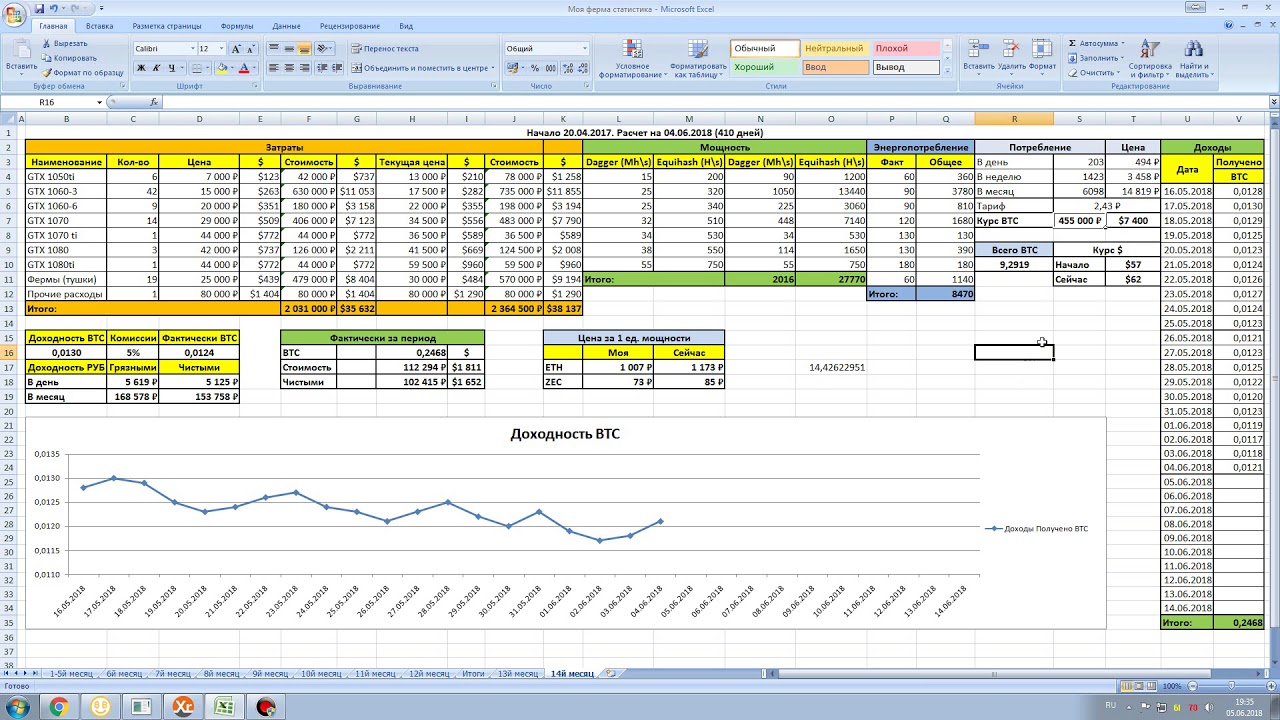
Task: Decrease cell indent
Action: click(x=322, y=68)
